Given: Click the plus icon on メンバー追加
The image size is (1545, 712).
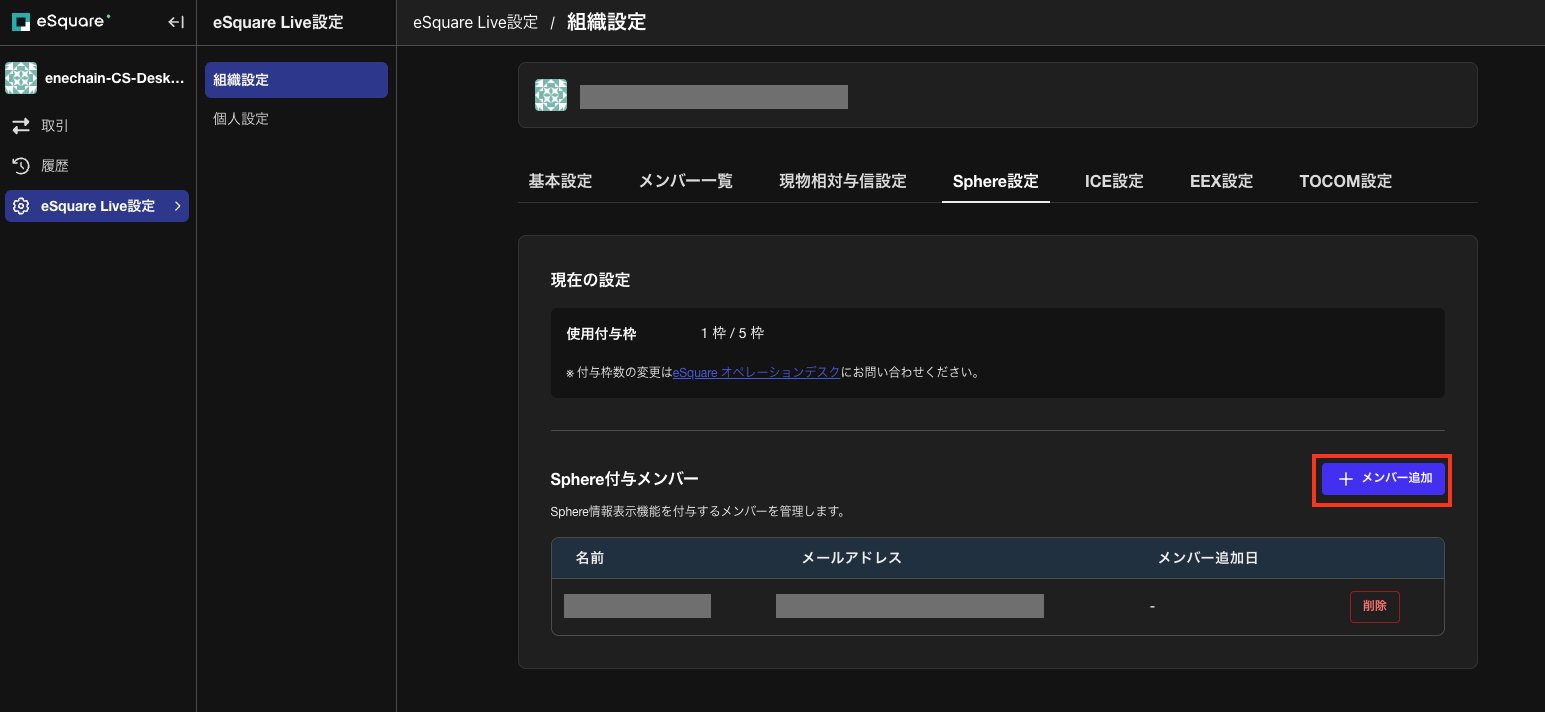Looking at the screenshot, I should point(1346,479).
